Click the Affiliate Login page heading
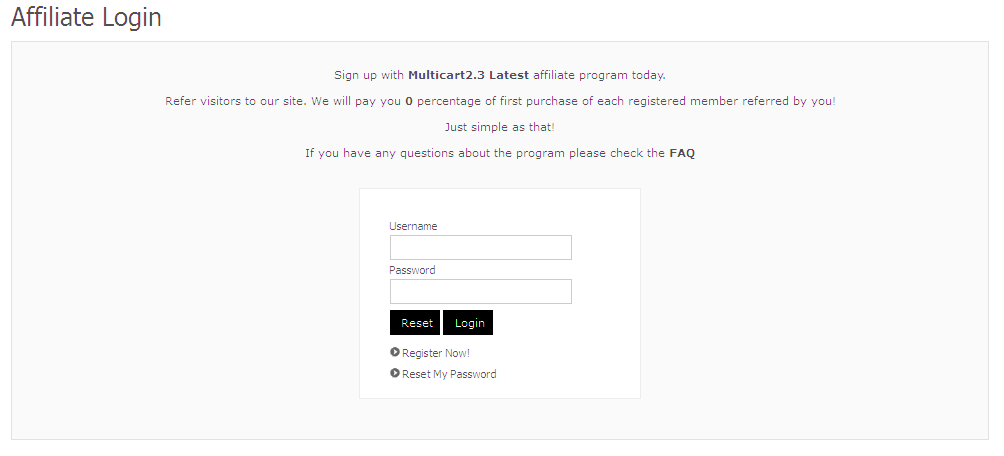The image size is (1004, 456). tap(86, 17)
